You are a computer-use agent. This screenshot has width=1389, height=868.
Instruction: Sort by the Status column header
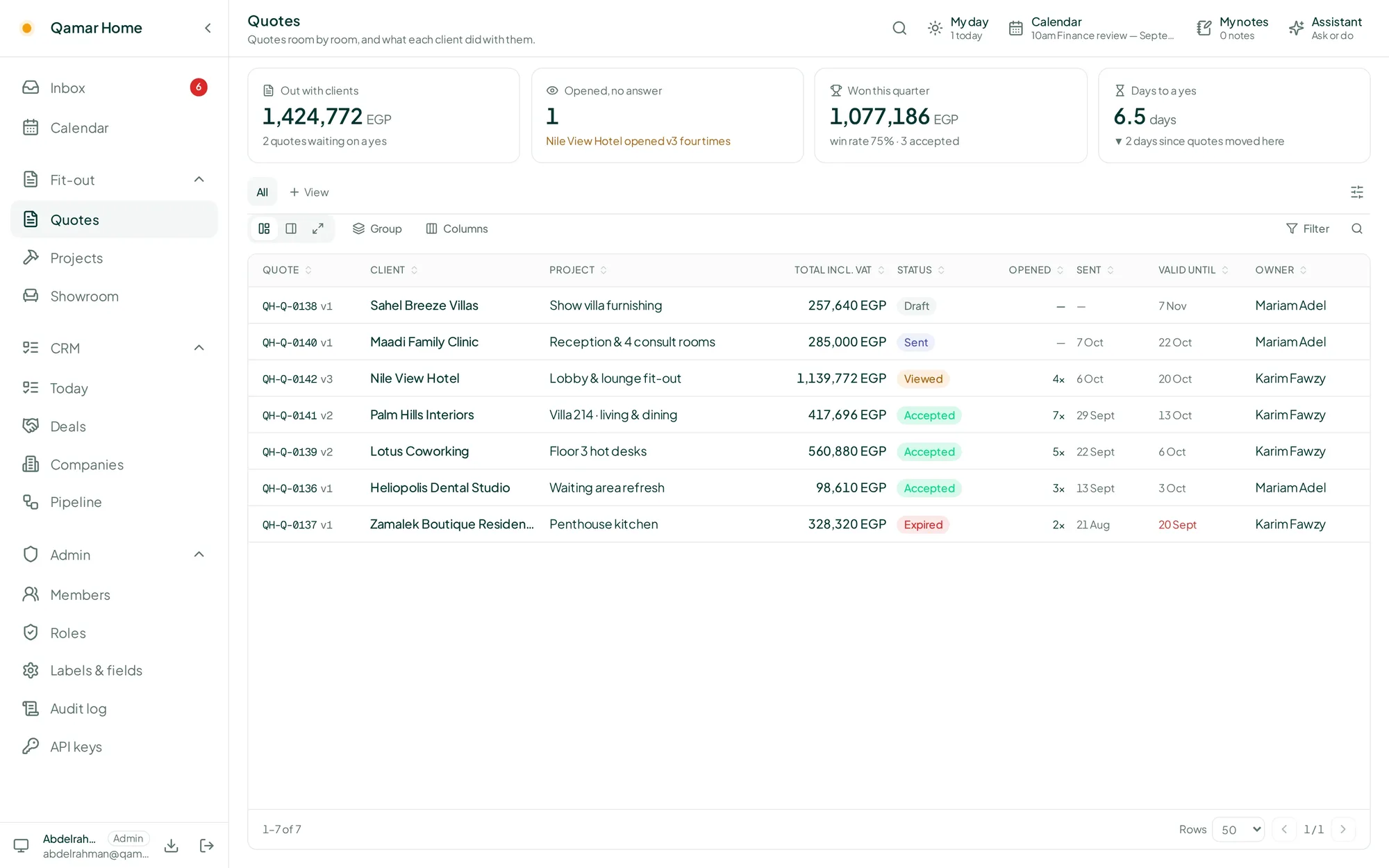click(920, 270)
